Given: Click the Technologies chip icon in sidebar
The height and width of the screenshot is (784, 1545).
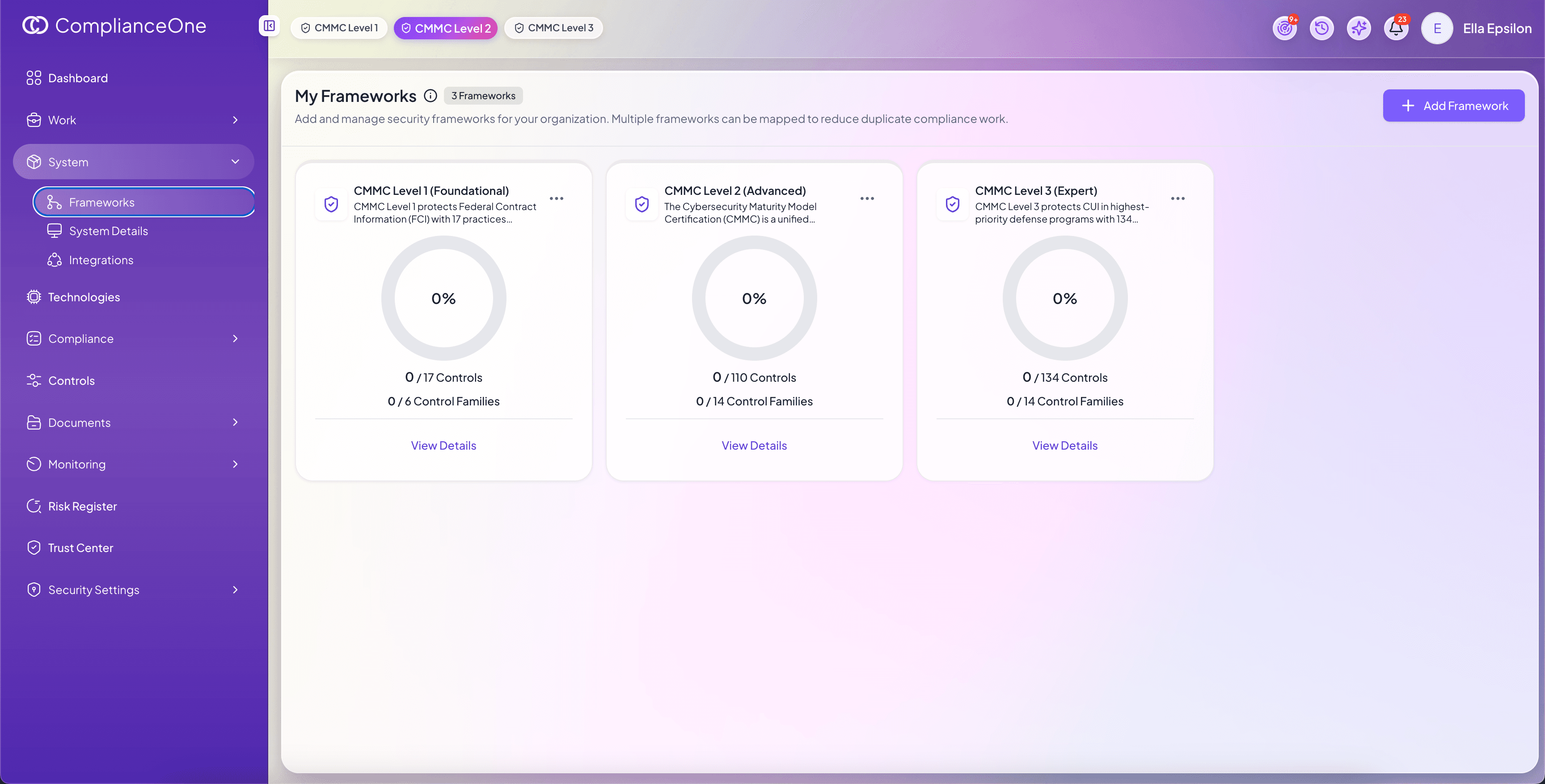Looking at the screenshot, I should (34, 297).
